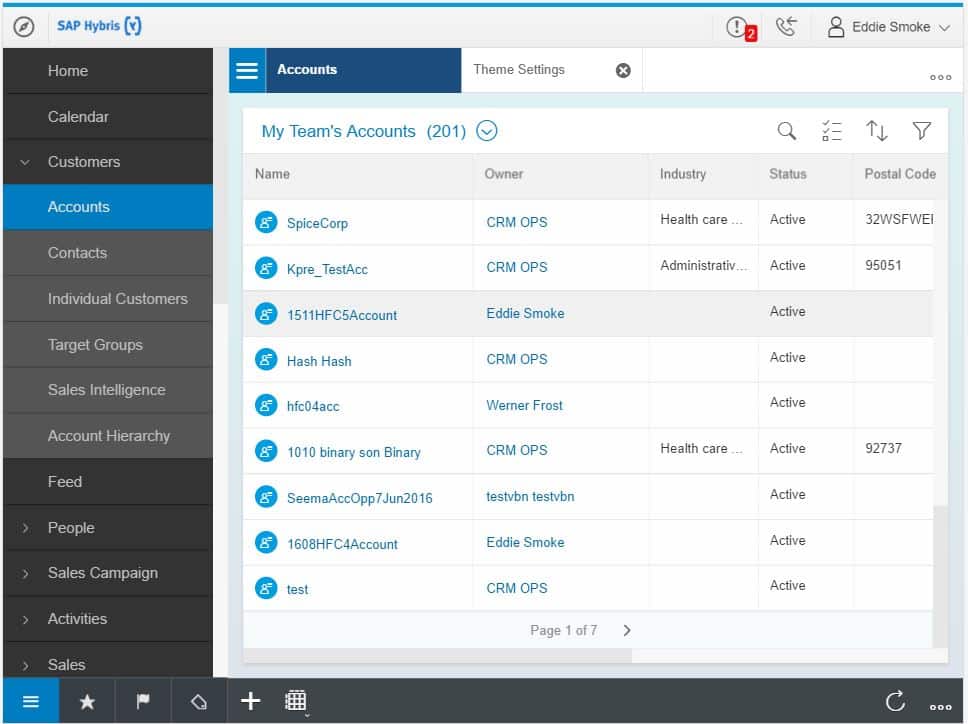This screenshot has width=968, height=724.
Task: Open the filter options for accounts
Action: tap(922, 130)
